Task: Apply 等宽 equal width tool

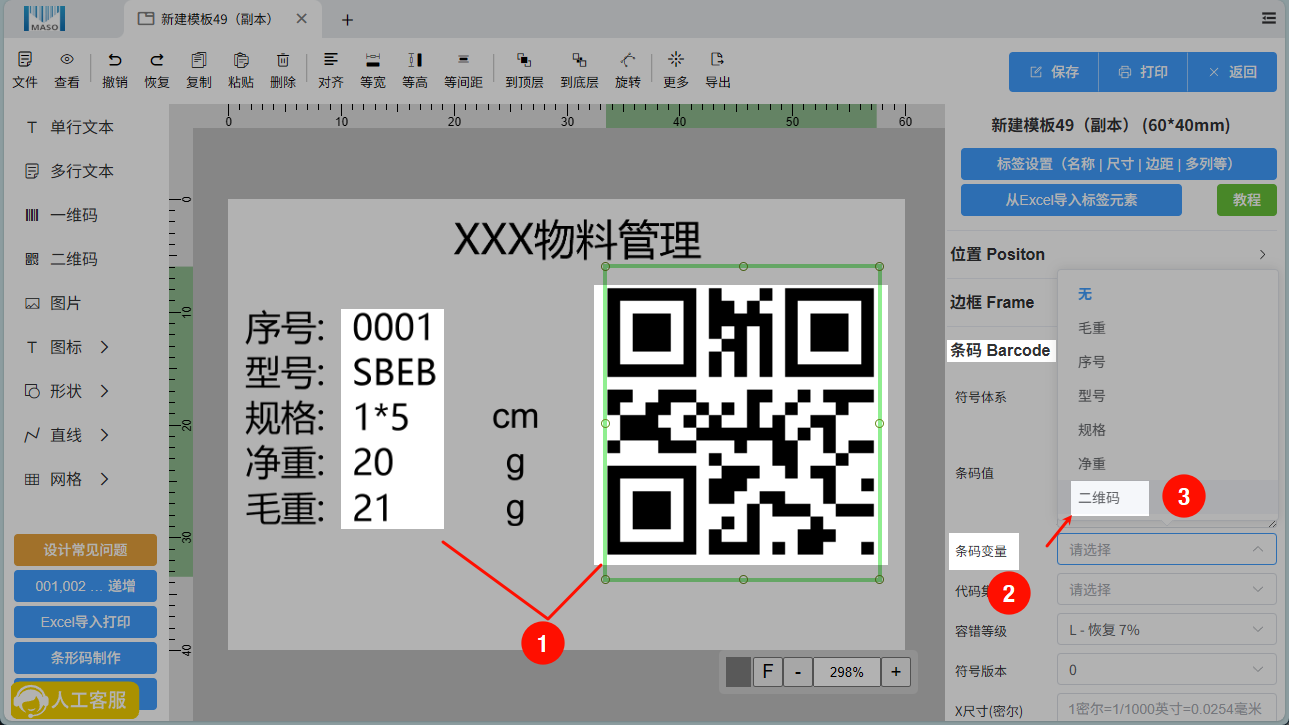Action: click(373, 60)
